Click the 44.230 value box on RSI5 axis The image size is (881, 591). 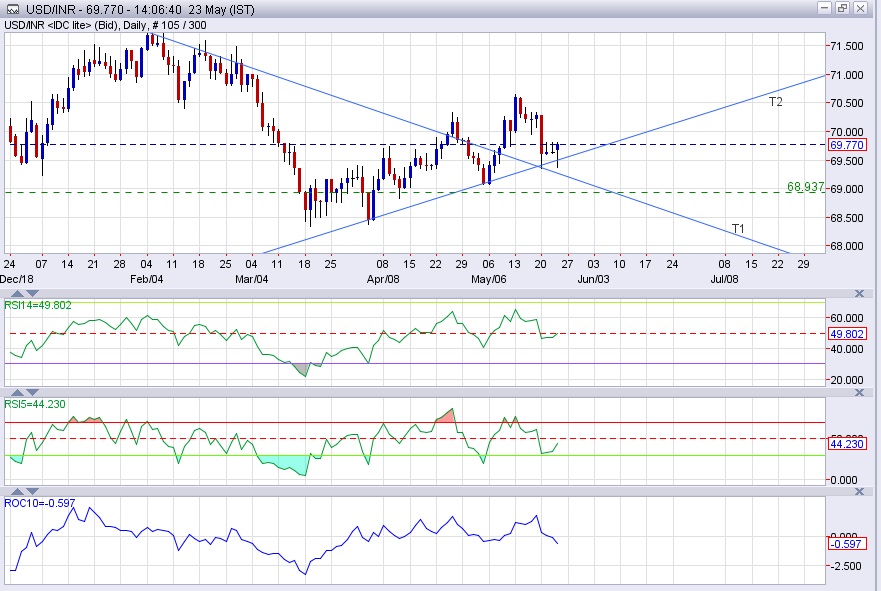click(847, 444)
